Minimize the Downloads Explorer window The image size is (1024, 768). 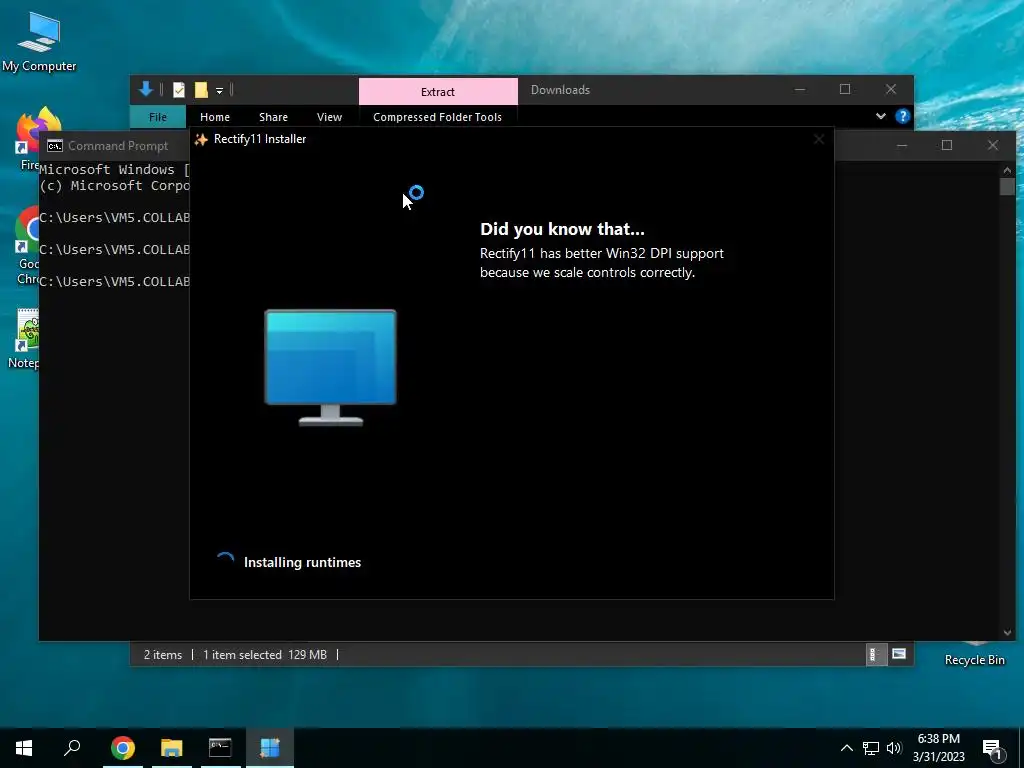[x=800, y=89]
